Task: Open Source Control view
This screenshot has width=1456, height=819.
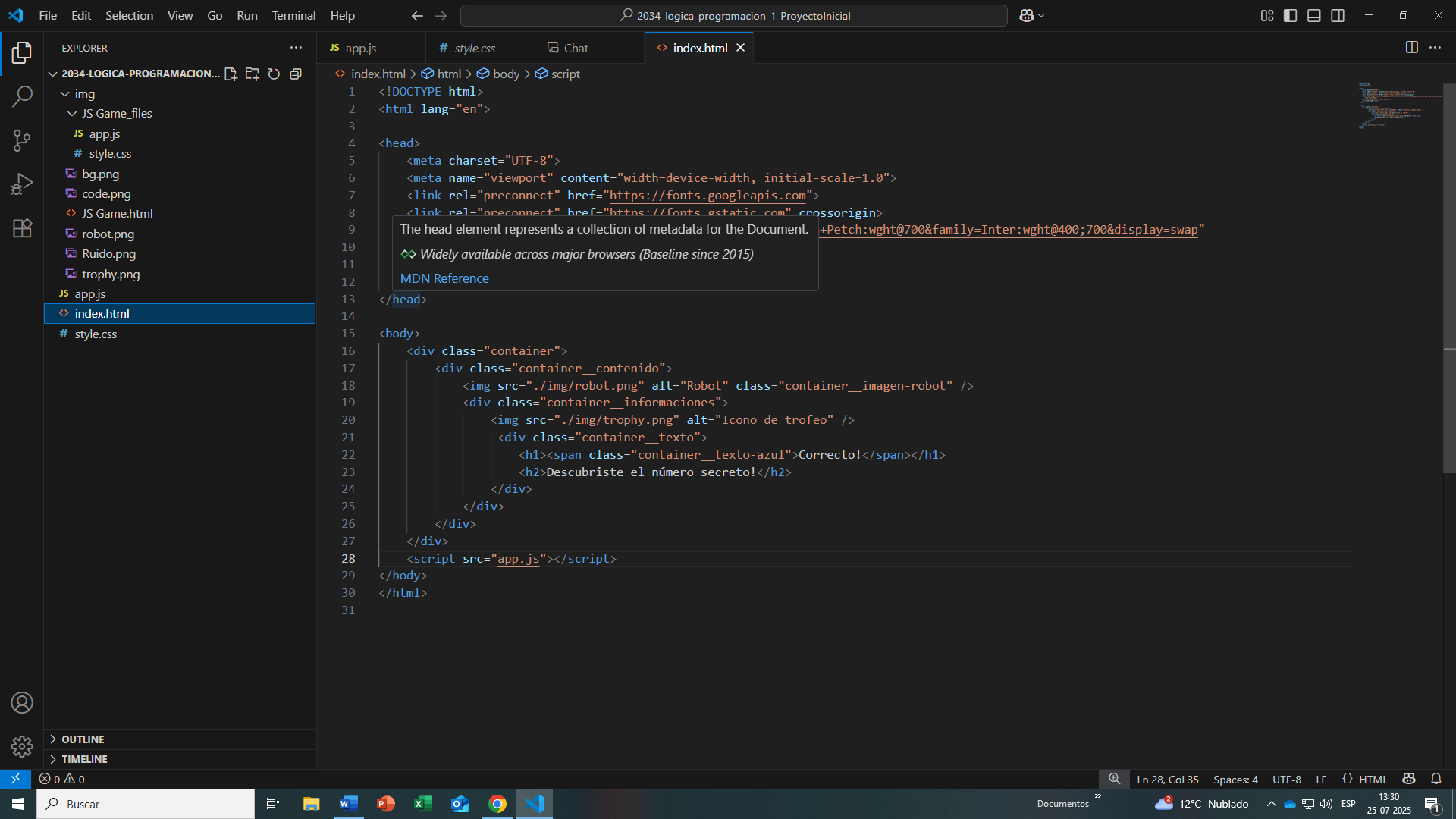Action: coord(22,140)
